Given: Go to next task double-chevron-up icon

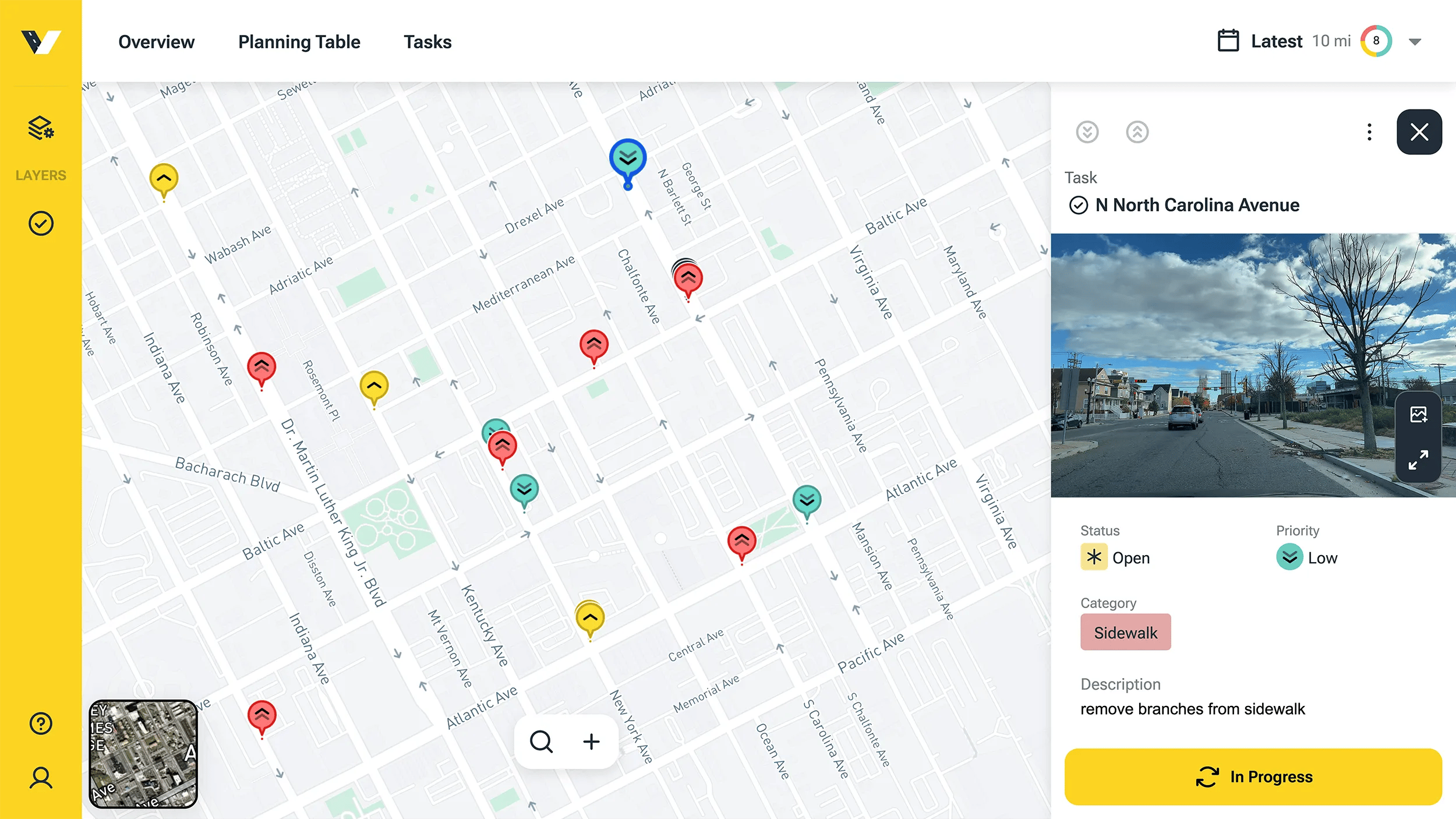Looking at the screenshot, I should point(1137,132).
